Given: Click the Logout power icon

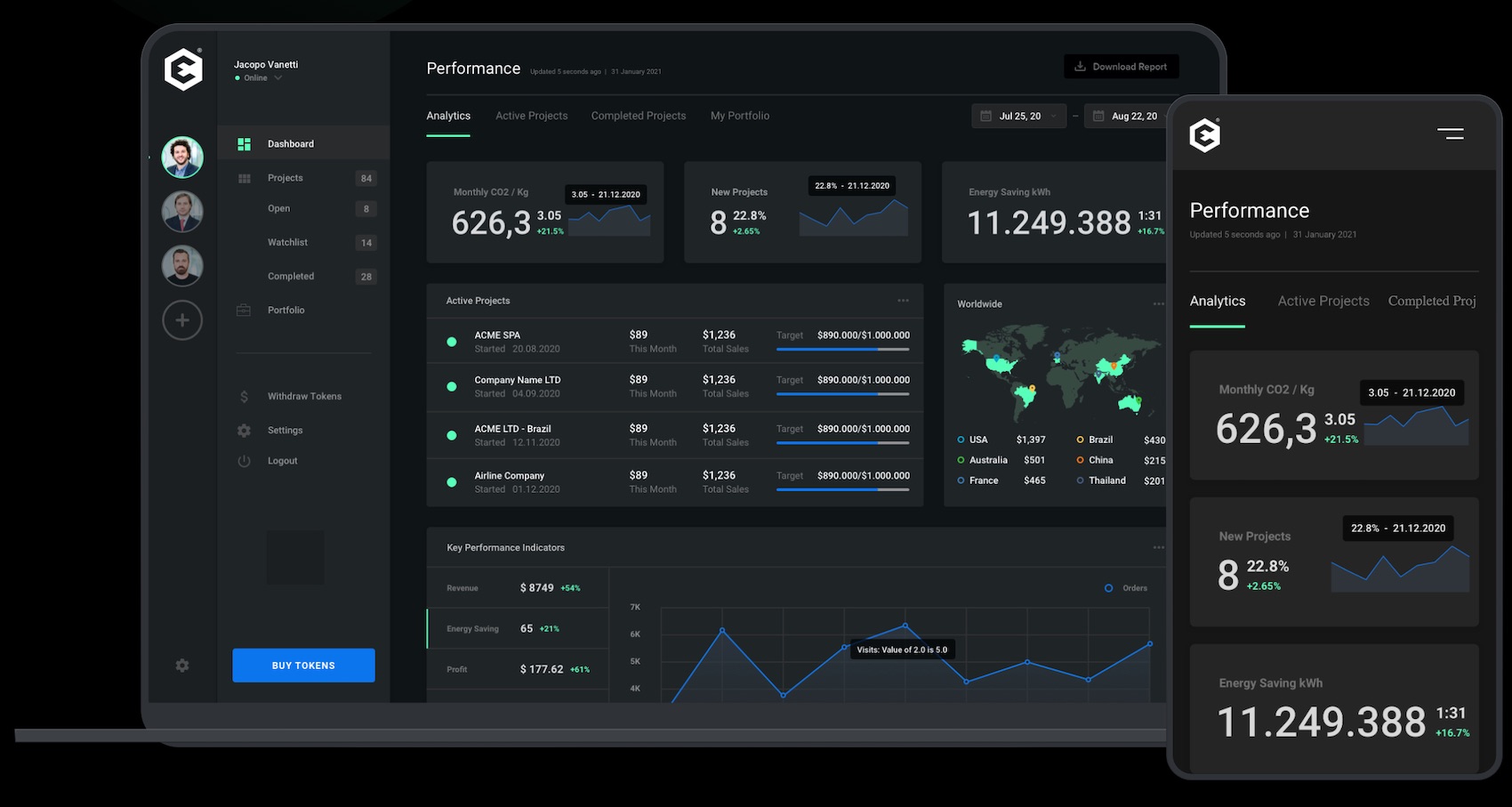Looking at the screenshot, I should click(244, 461).
